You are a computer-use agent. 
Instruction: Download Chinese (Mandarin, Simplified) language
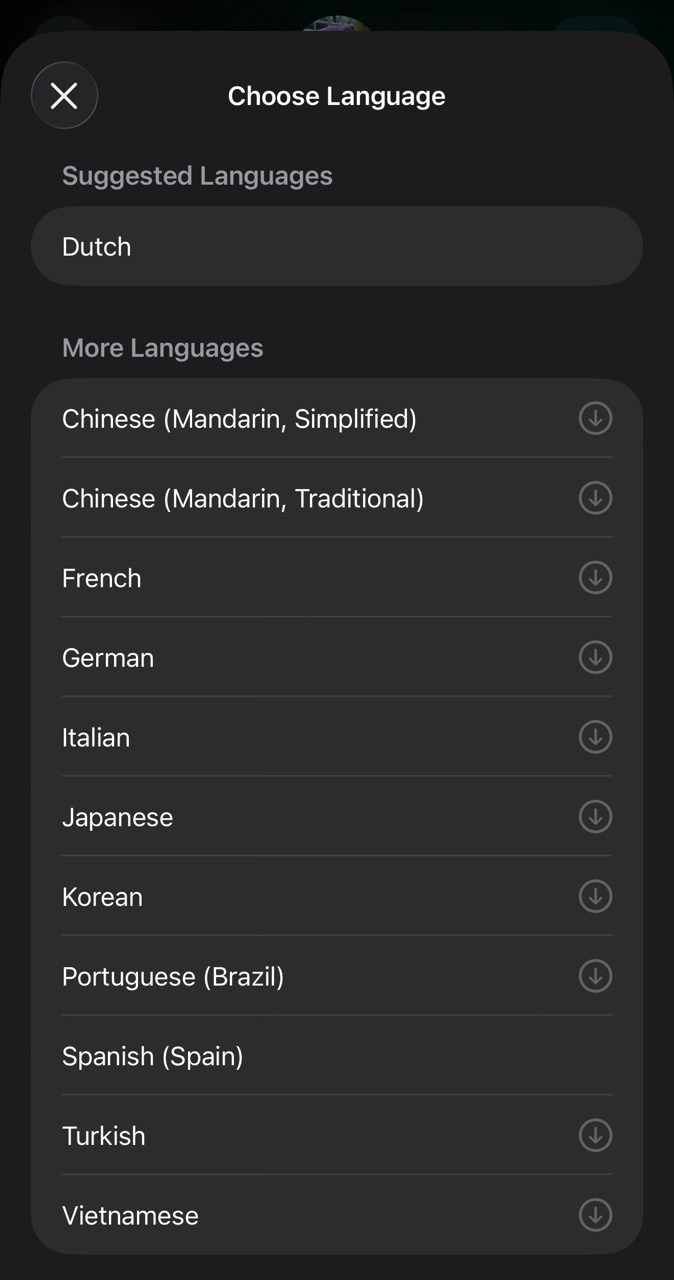595,418
